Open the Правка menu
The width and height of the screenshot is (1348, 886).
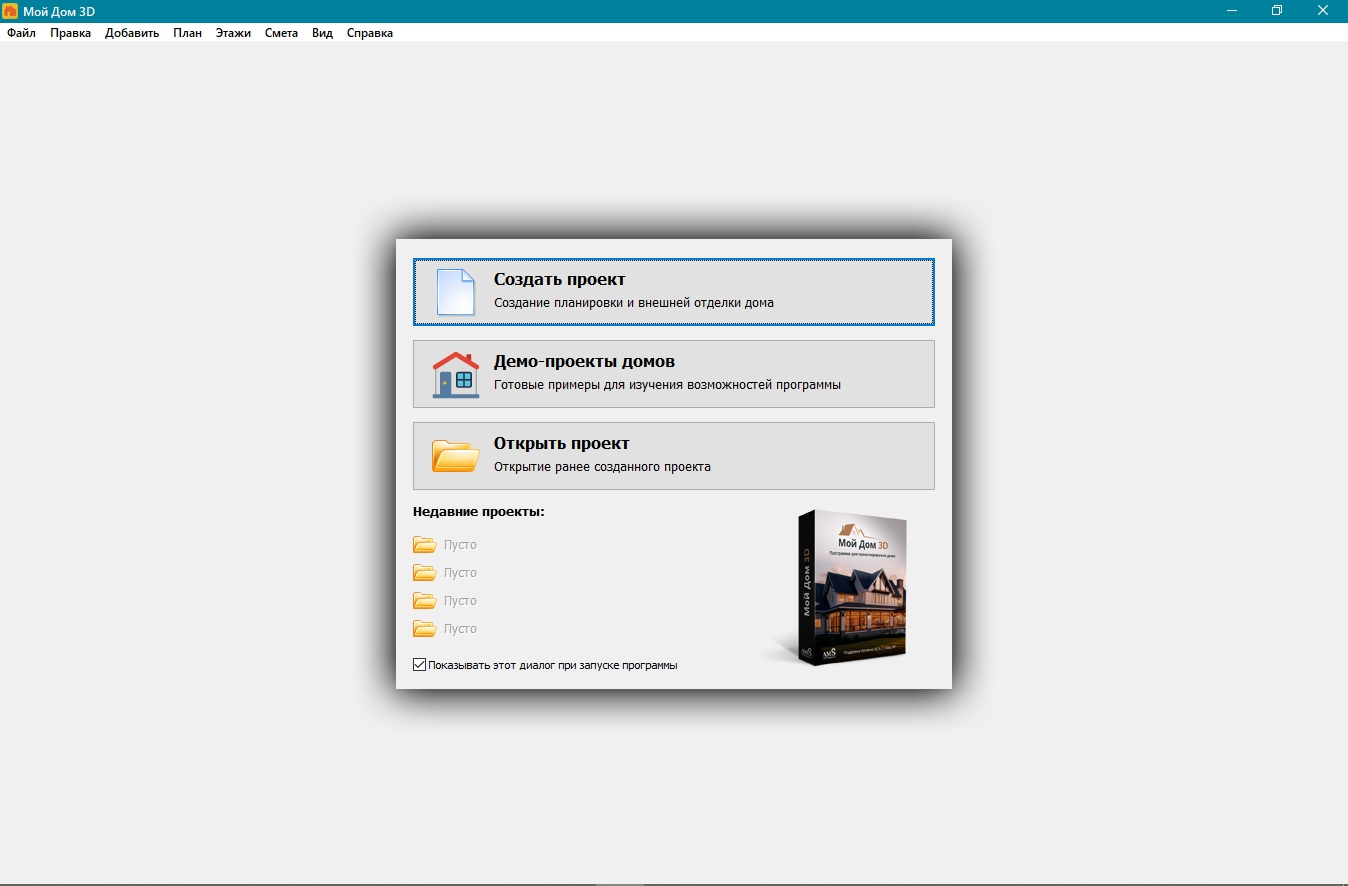pyautogui.click(x=70, y=33)
